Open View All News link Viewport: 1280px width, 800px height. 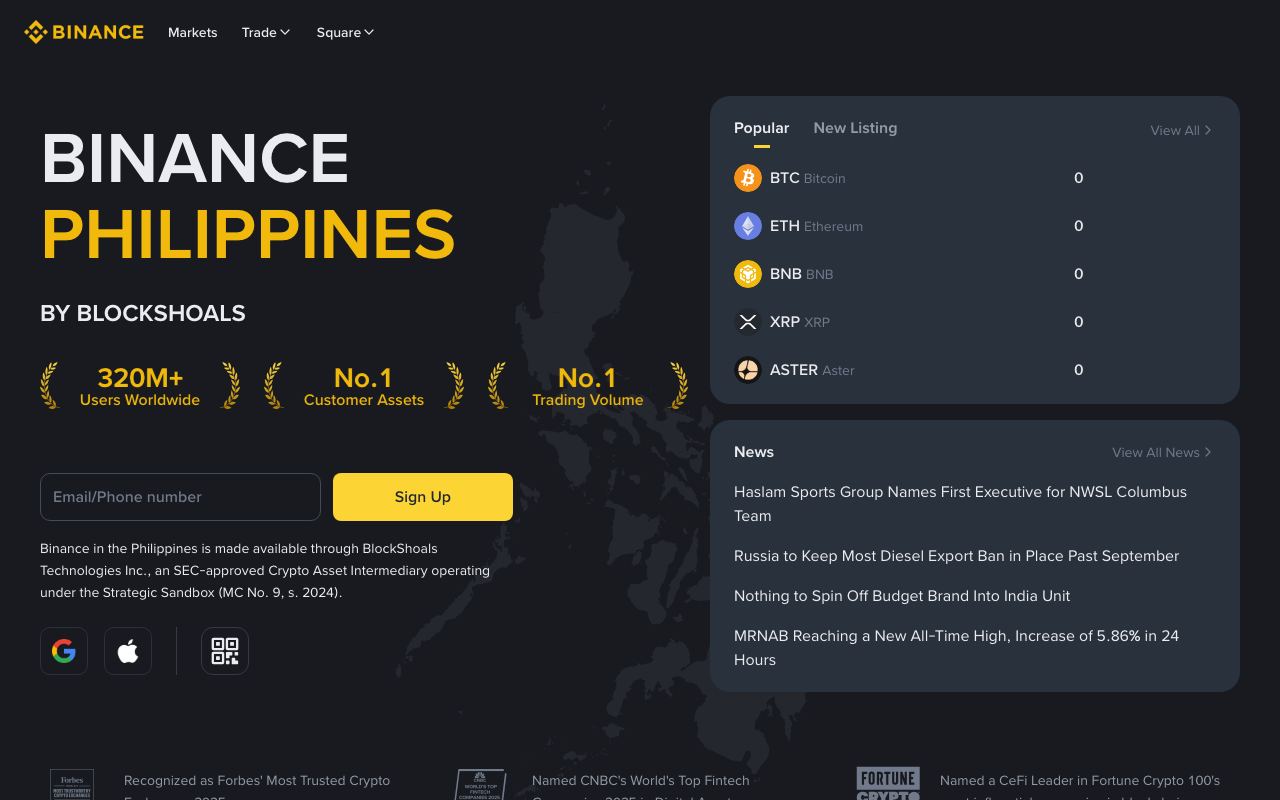pyautogui.click(x=1162, y=452)
